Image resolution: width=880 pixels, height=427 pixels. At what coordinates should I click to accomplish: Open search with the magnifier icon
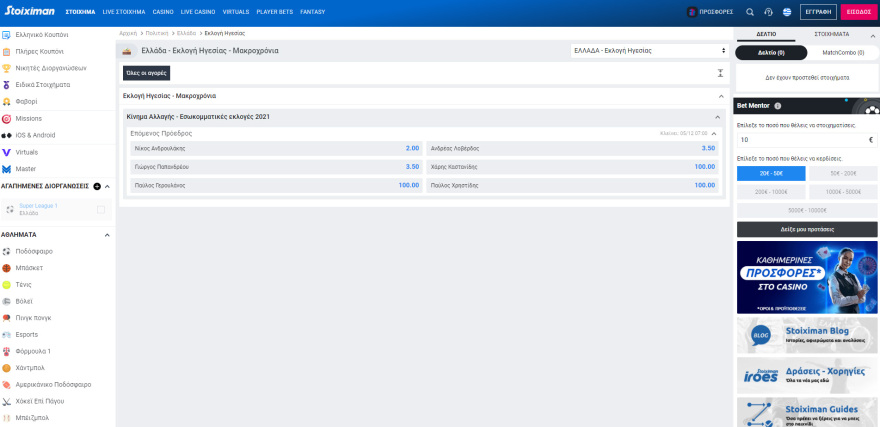tap(750, 12)
